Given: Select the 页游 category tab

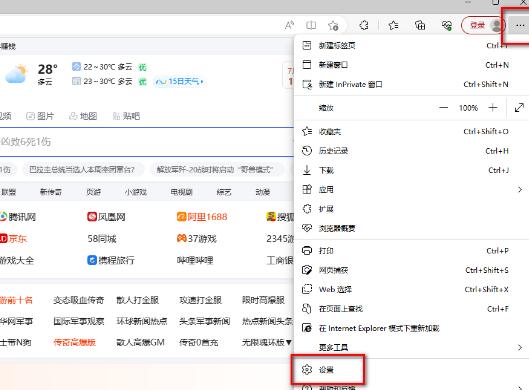Looking at the screenshot, I should click(x=93, y=192).
